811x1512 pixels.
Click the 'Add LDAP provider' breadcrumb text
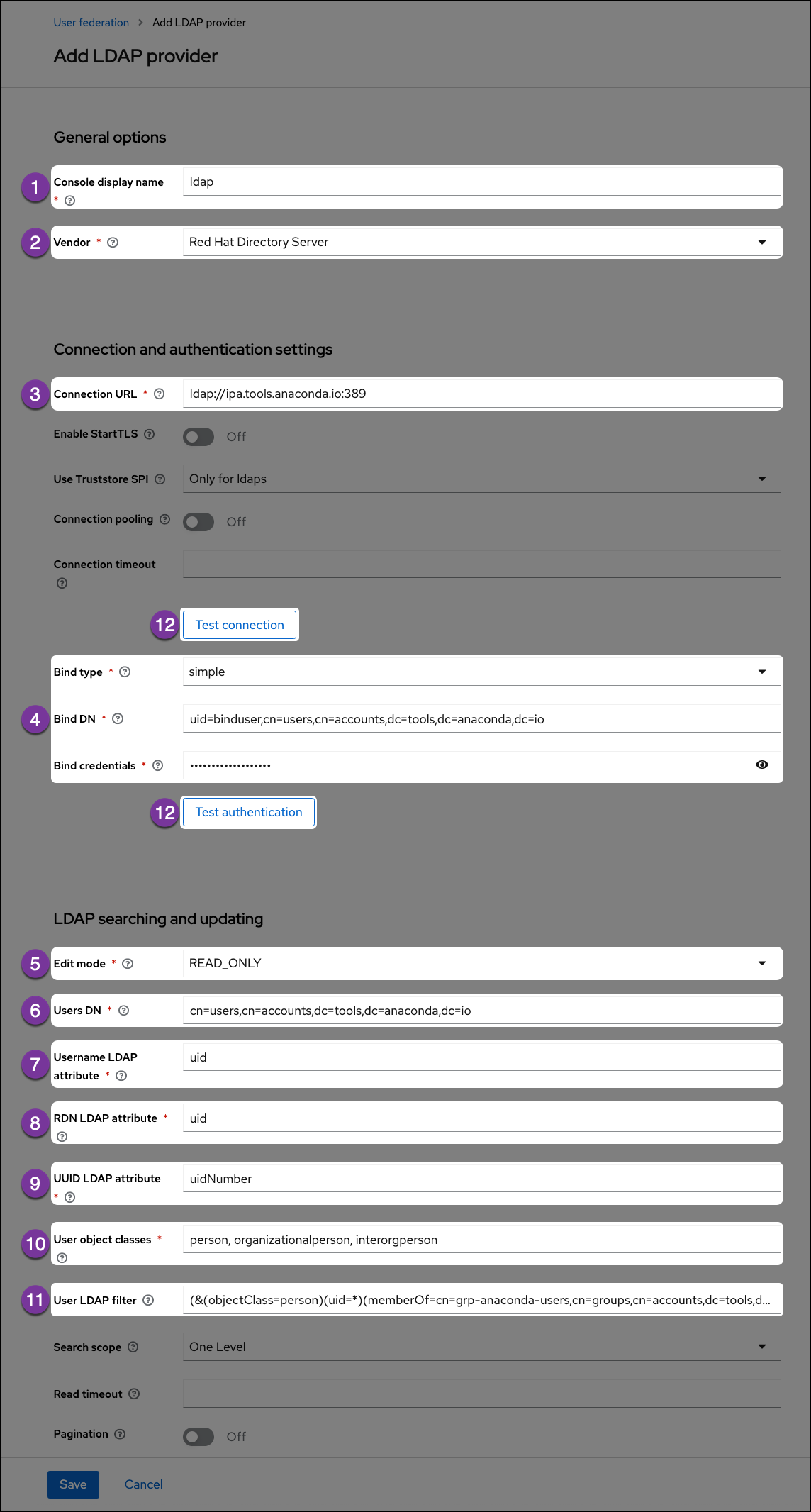199,23
